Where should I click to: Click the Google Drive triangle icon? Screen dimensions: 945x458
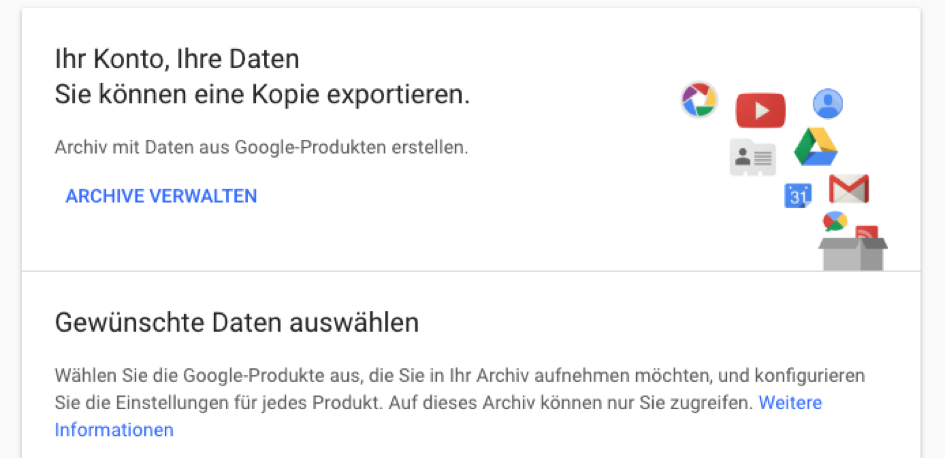[x=816, y=146]
